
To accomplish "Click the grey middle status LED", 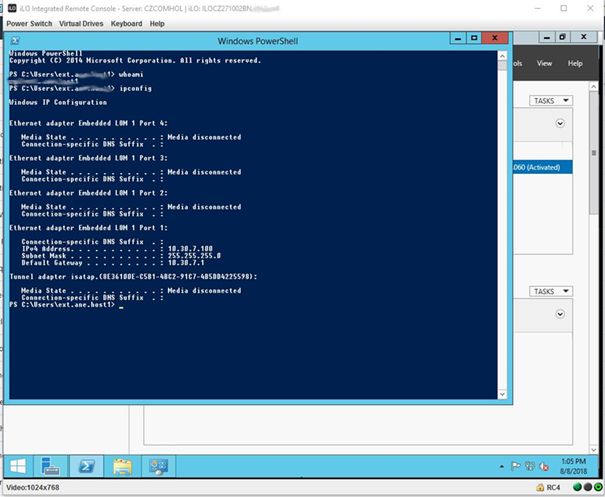I will coord(588,487).
